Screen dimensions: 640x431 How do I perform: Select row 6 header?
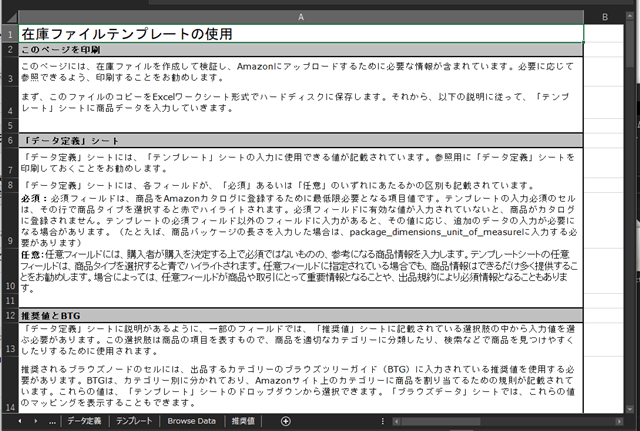coord(9,140)
